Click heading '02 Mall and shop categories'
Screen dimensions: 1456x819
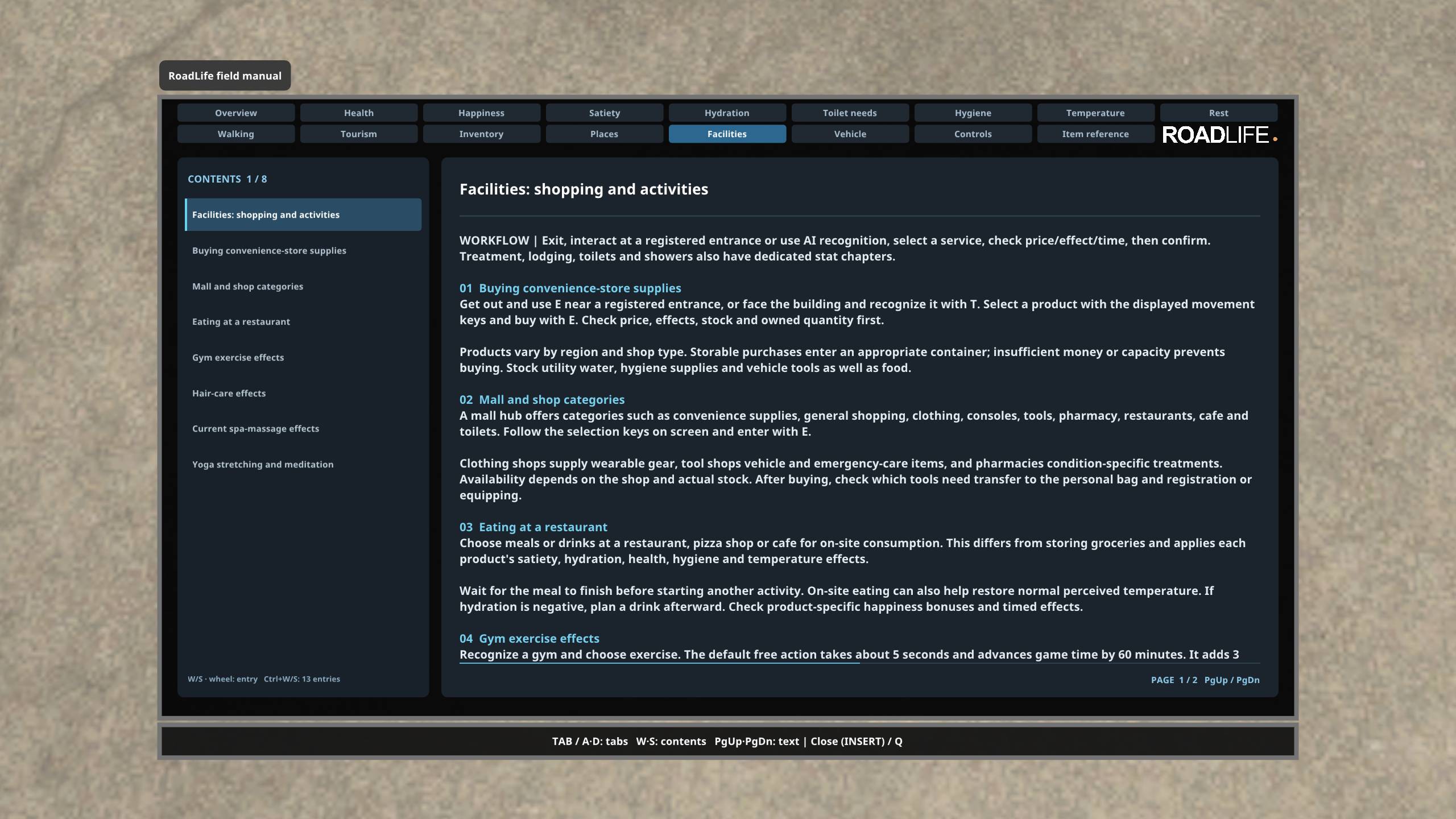[542, 399]
